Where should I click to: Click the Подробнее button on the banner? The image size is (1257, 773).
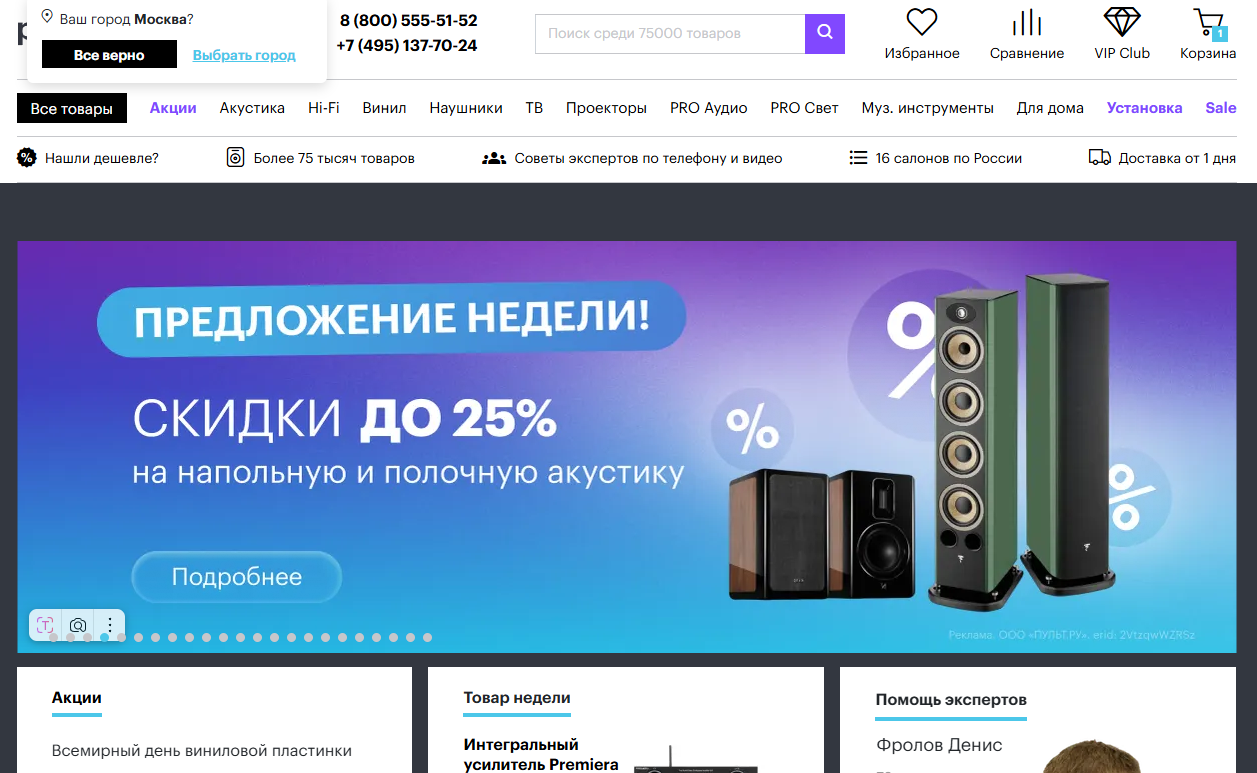(237, 577)
